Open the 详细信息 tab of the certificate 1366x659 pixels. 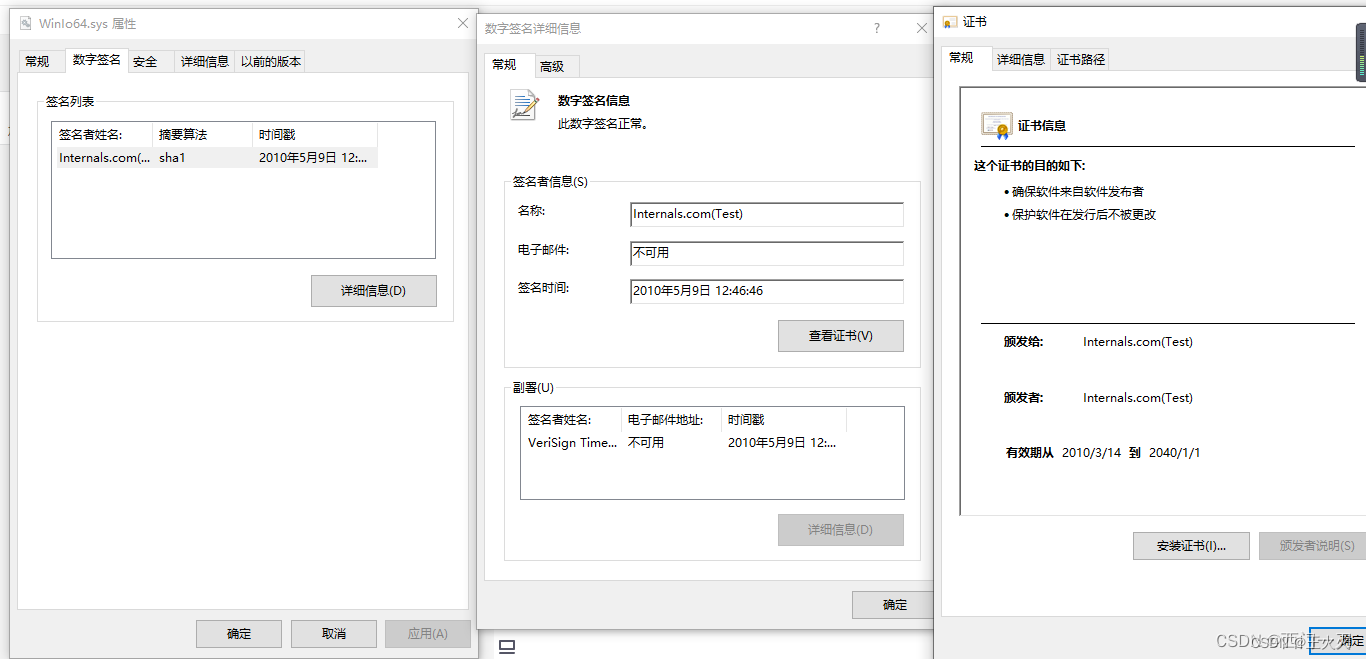click(1020, 58)
